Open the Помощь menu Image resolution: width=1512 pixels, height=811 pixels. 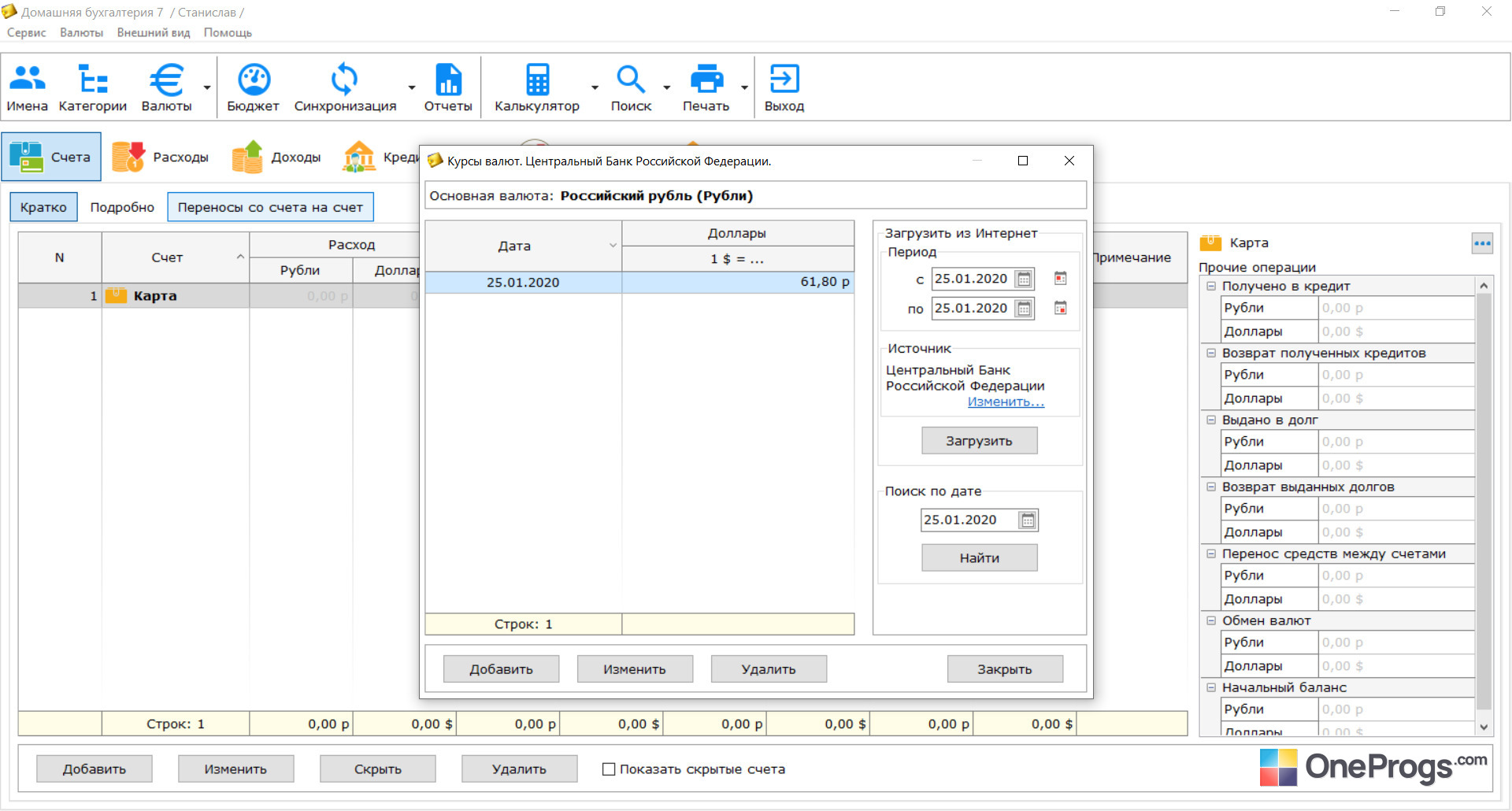228,32
